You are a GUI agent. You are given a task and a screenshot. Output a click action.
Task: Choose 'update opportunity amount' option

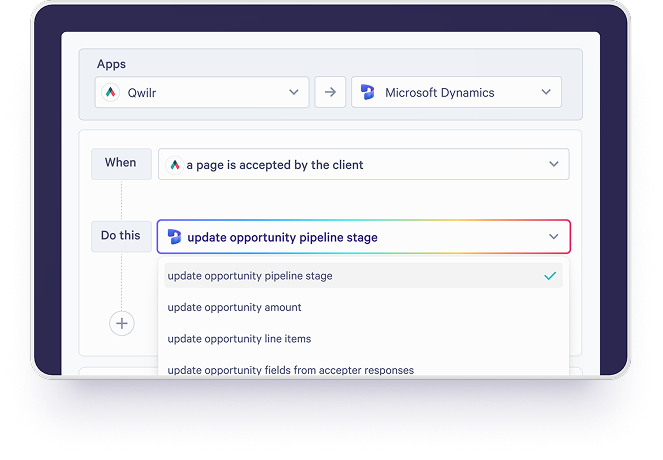click(x=364, y=307)
